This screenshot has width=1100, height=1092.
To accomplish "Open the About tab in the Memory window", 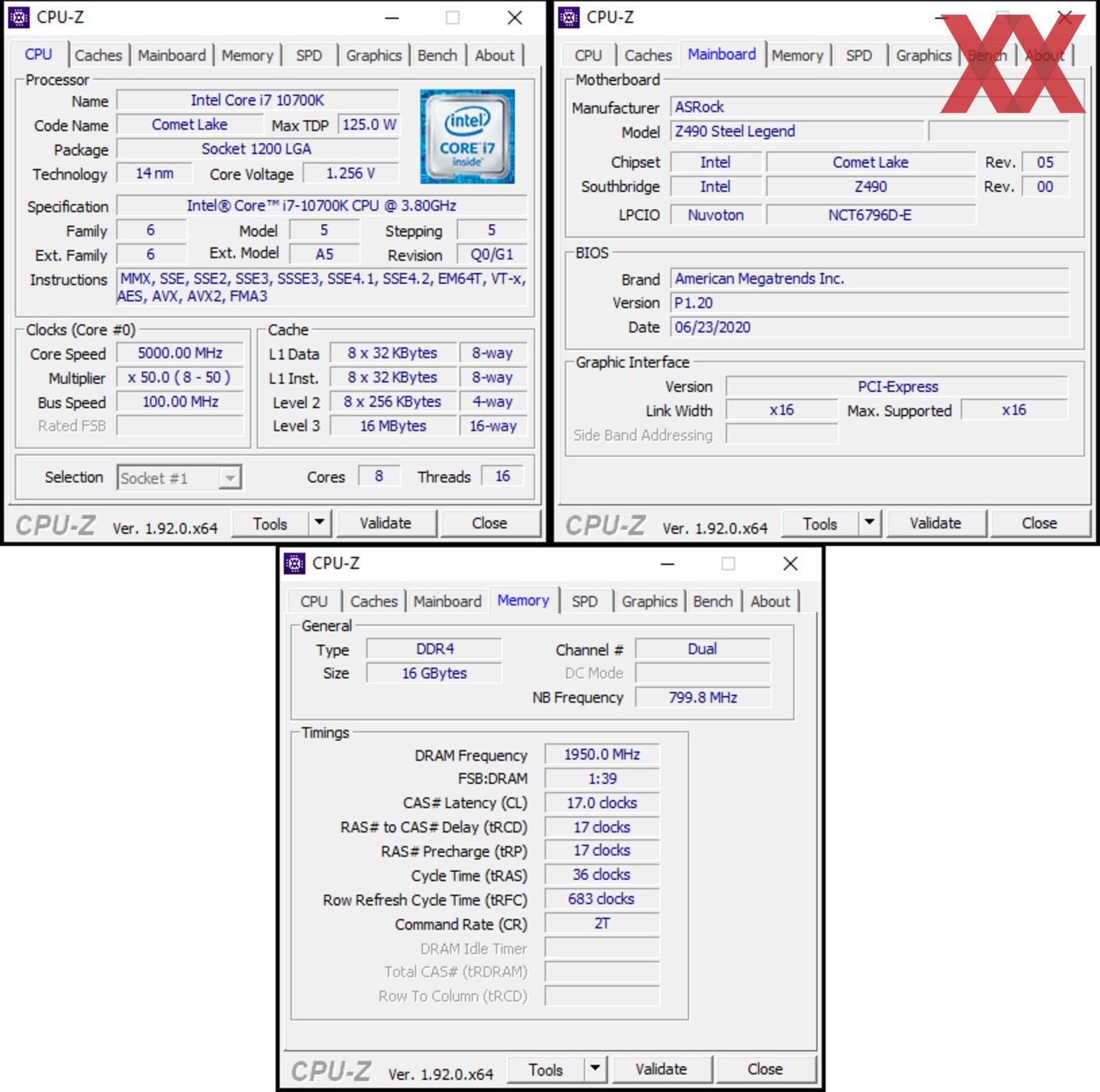I will (x=770, y=601).
